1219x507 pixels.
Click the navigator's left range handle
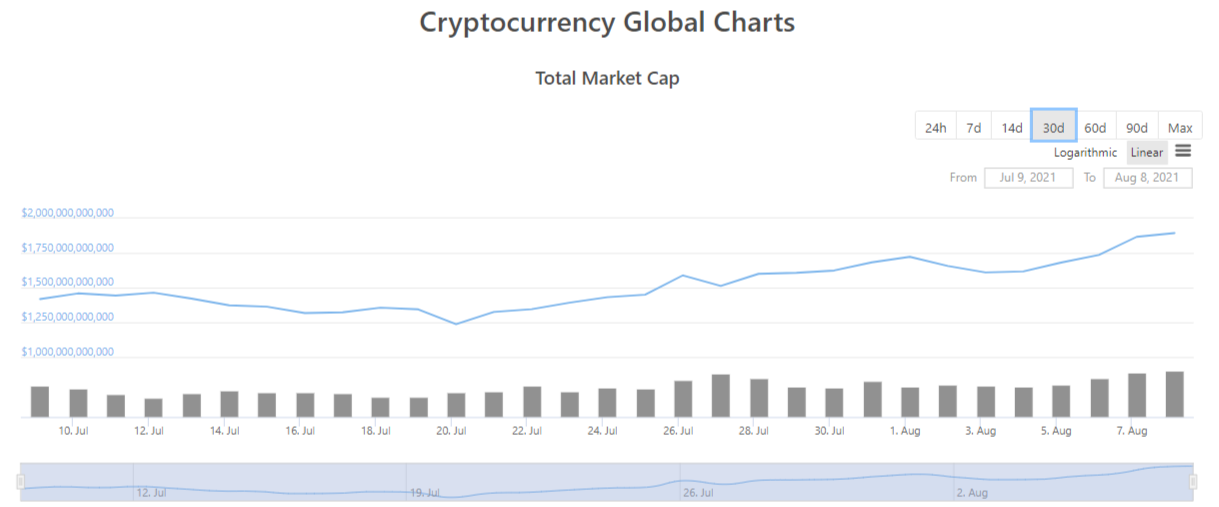coord(20,481)
